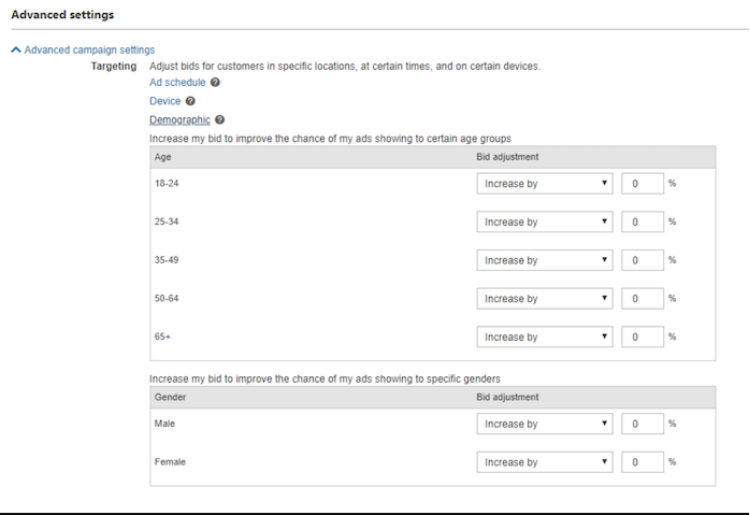The image size is (750, 515).
Task: Open bid adjustment dropdown for age 18-24
Action: (545, 184)
